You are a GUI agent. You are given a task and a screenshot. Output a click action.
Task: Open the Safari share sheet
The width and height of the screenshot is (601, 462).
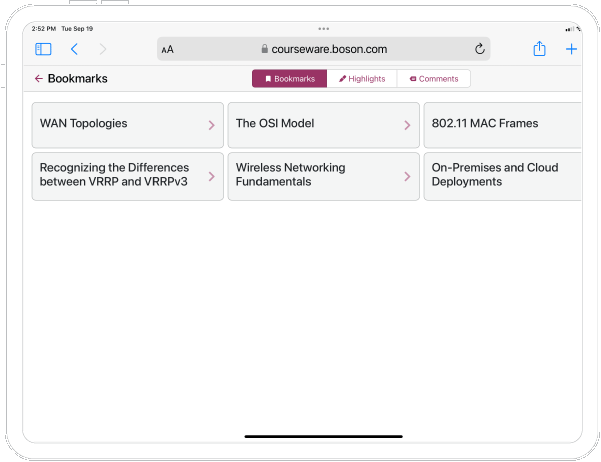tap(539, 49)
